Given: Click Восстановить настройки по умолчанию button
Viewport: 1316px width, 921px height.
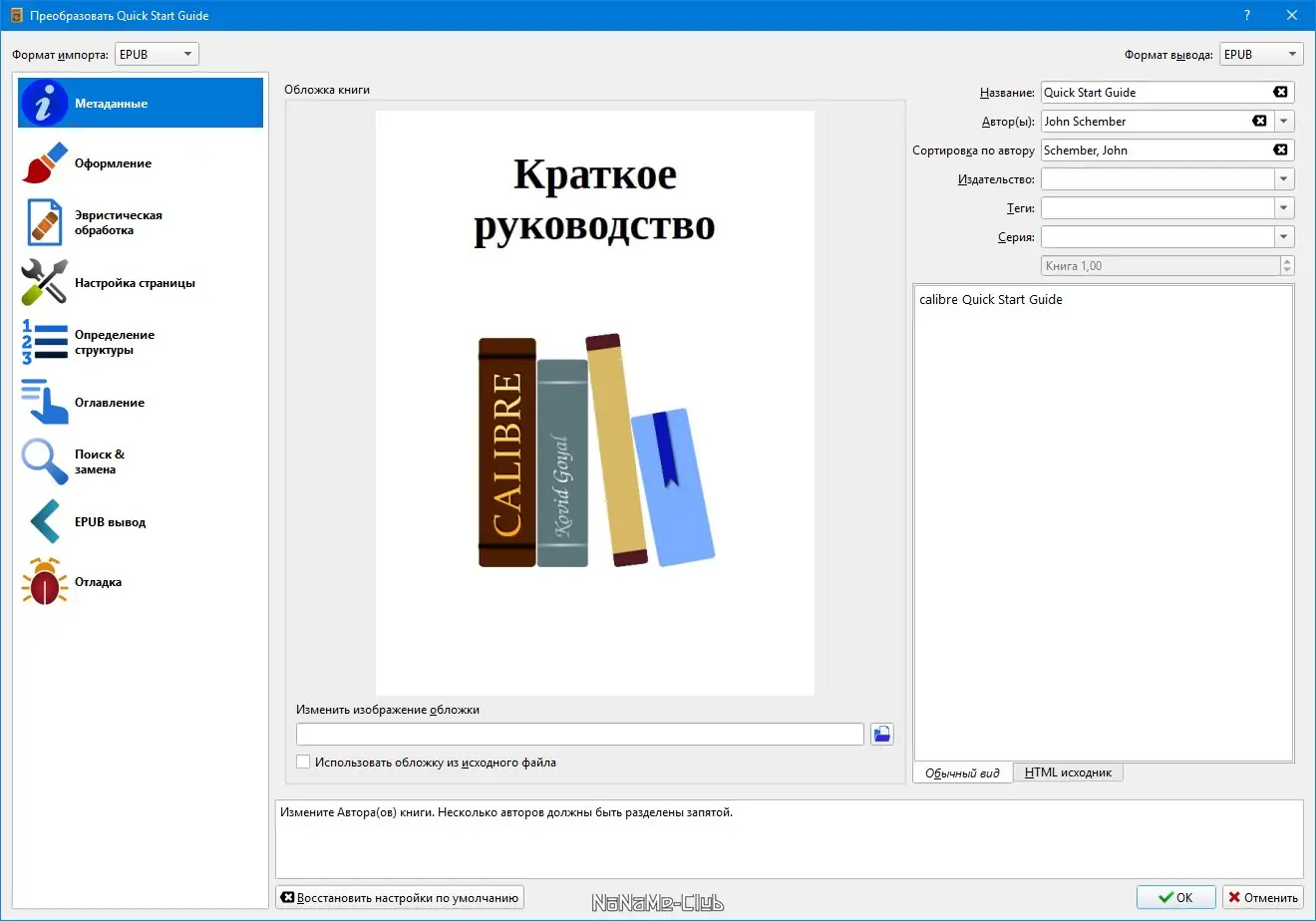Looking at the screenshot, I should (x=400, y=898).
